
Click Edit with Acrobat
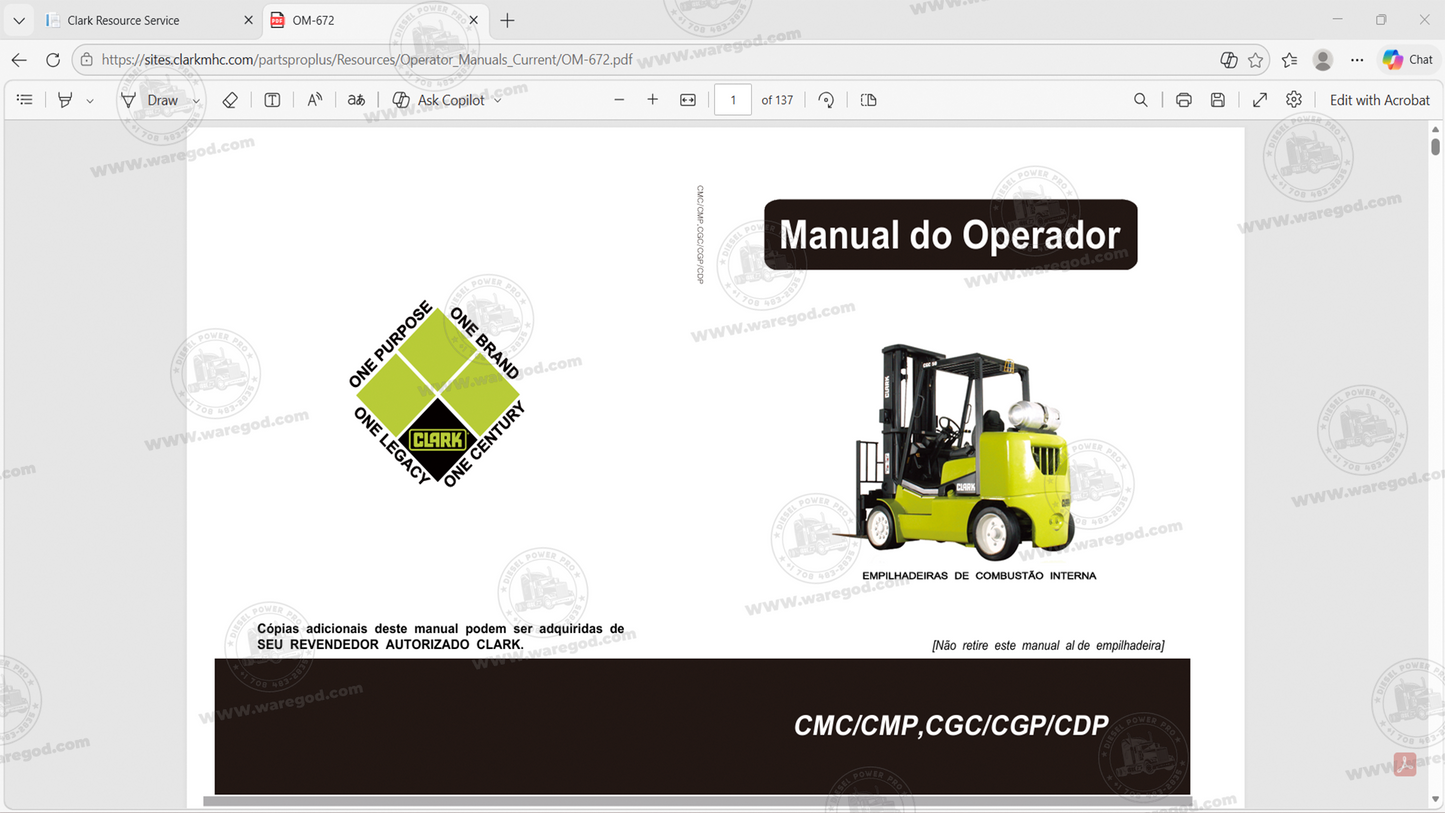click(x=1380, y=100)
